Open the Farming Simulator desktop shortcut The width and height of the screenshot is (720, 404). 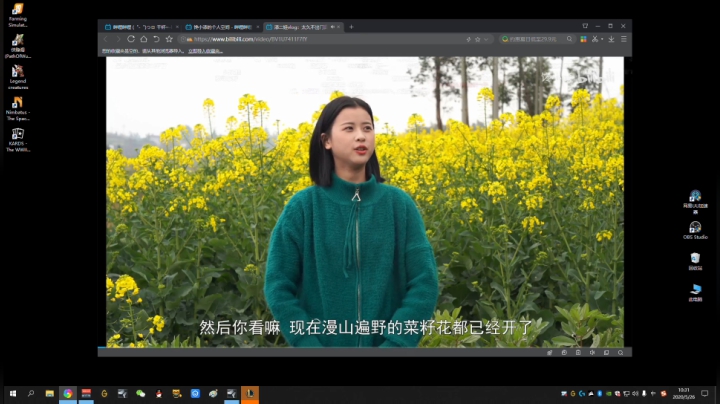tap(17, 15)
